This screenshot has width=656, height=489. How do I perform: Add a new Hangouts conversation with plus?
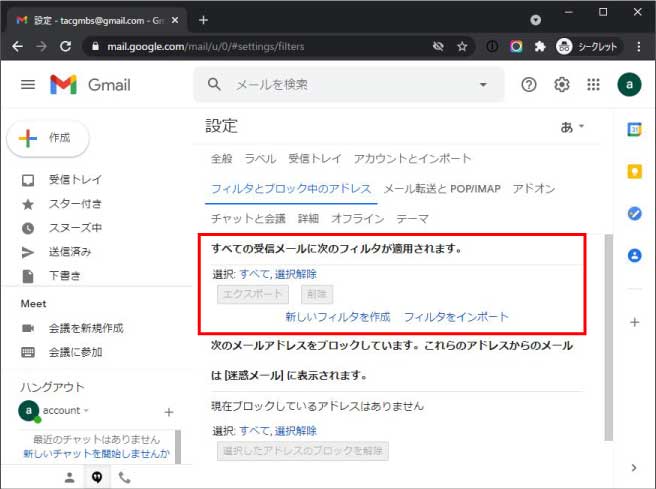168,411
